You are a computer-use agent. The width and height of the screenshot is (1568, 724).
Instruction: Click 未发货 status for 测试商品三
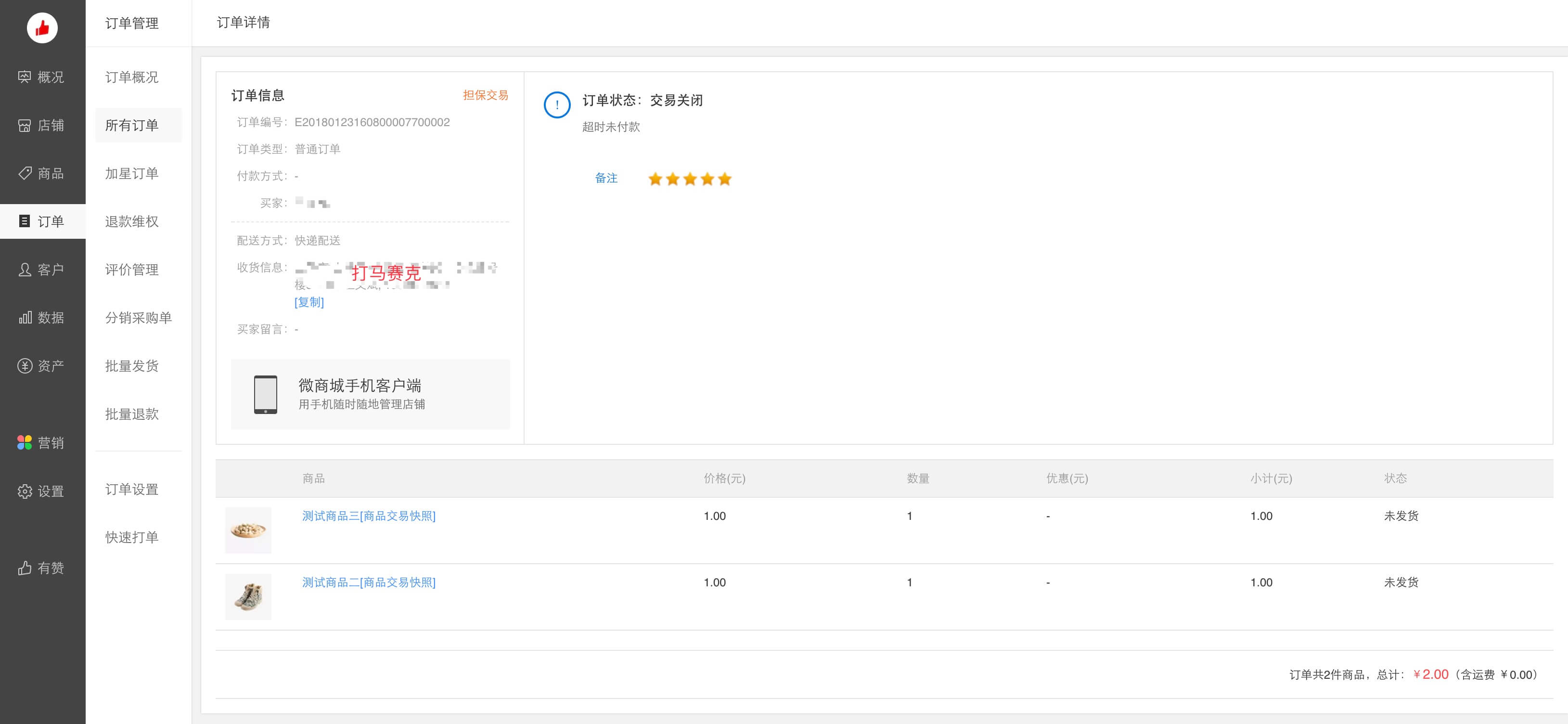point(1401,516)
